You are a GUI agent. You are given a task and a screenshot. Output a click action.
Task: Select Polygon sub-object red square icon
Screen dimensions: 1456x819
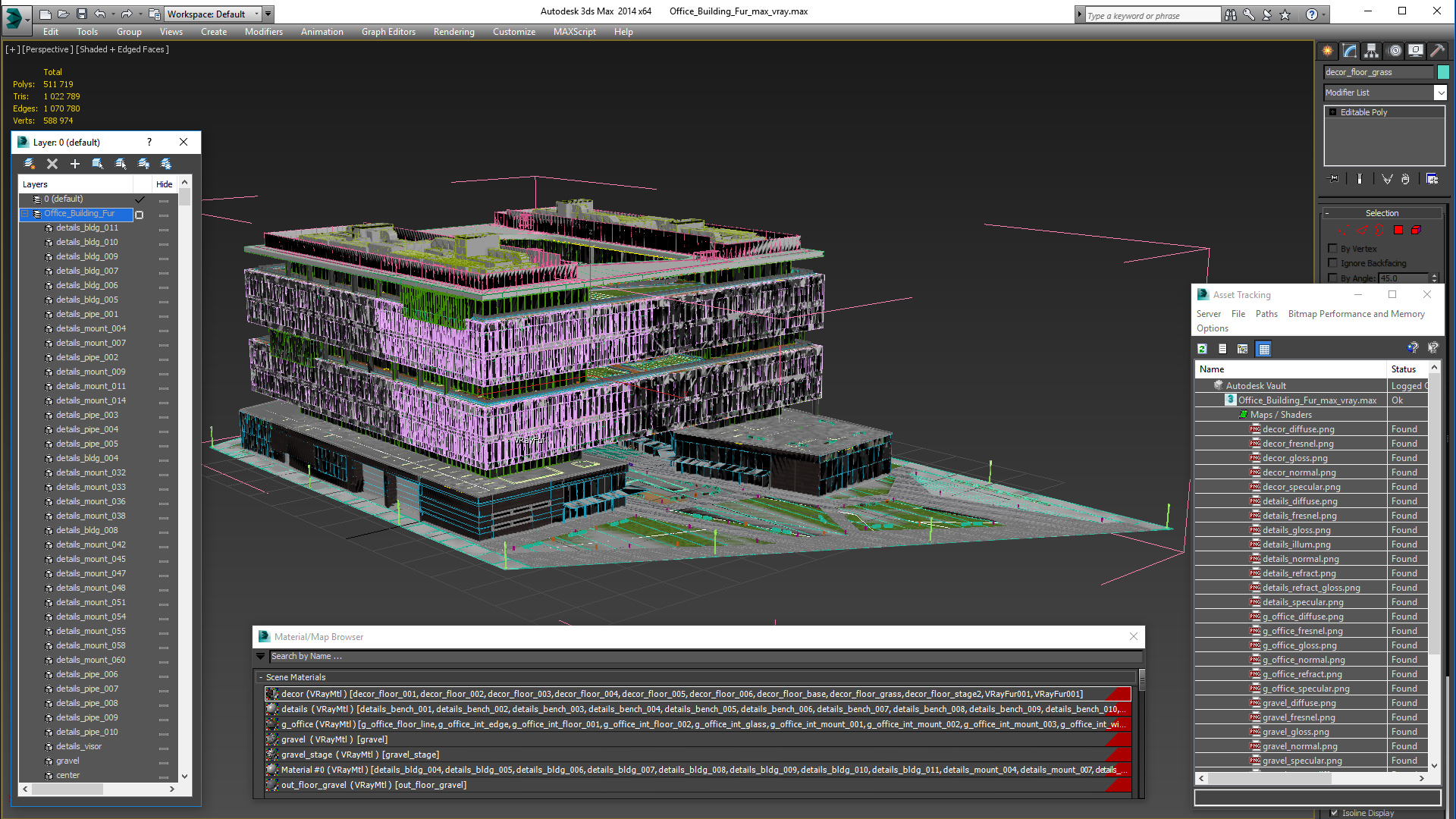pos(1398,231)
